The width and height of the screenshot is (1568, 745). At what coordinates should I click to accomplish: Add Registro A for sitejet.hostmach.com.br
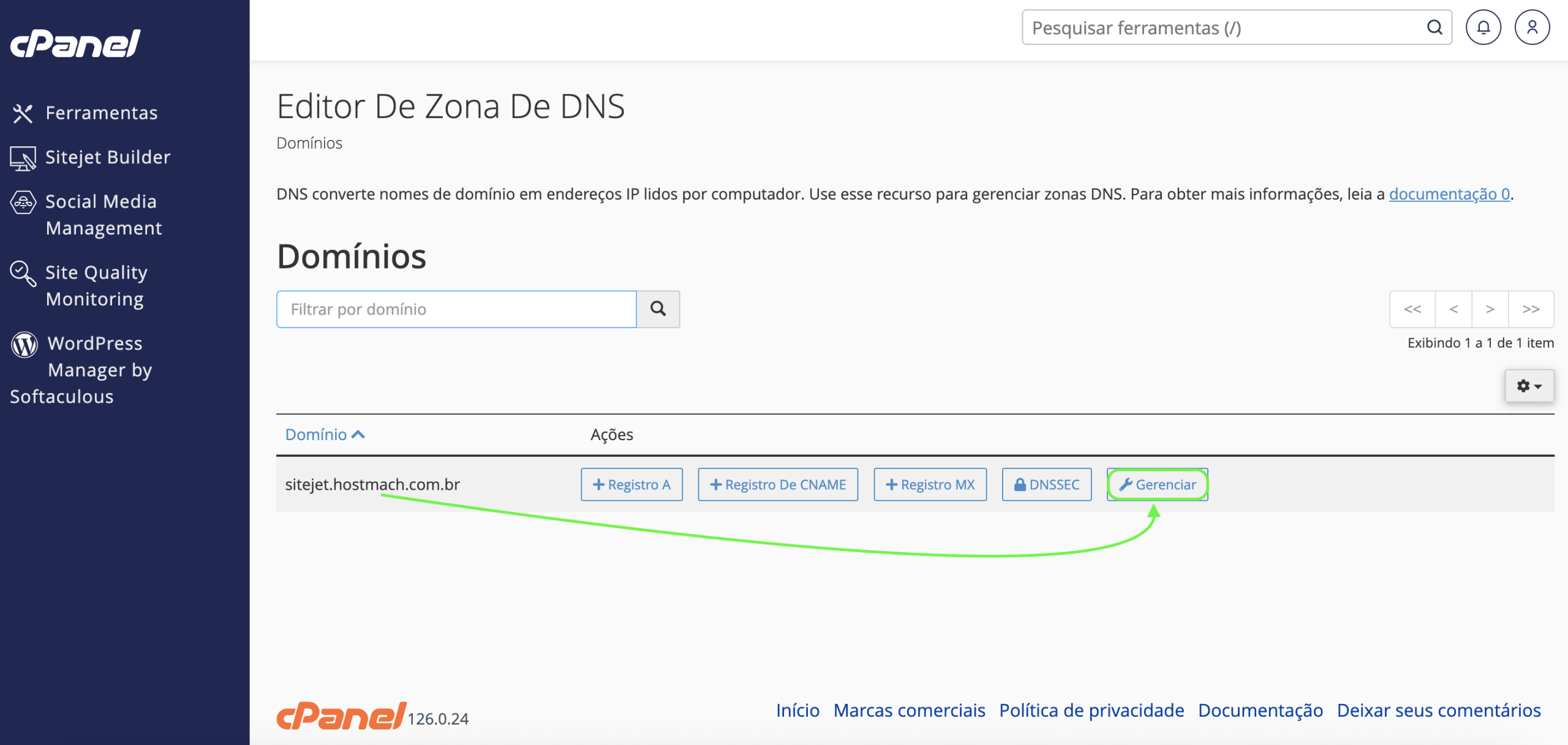pyautogui.click(x=631, y=484)
